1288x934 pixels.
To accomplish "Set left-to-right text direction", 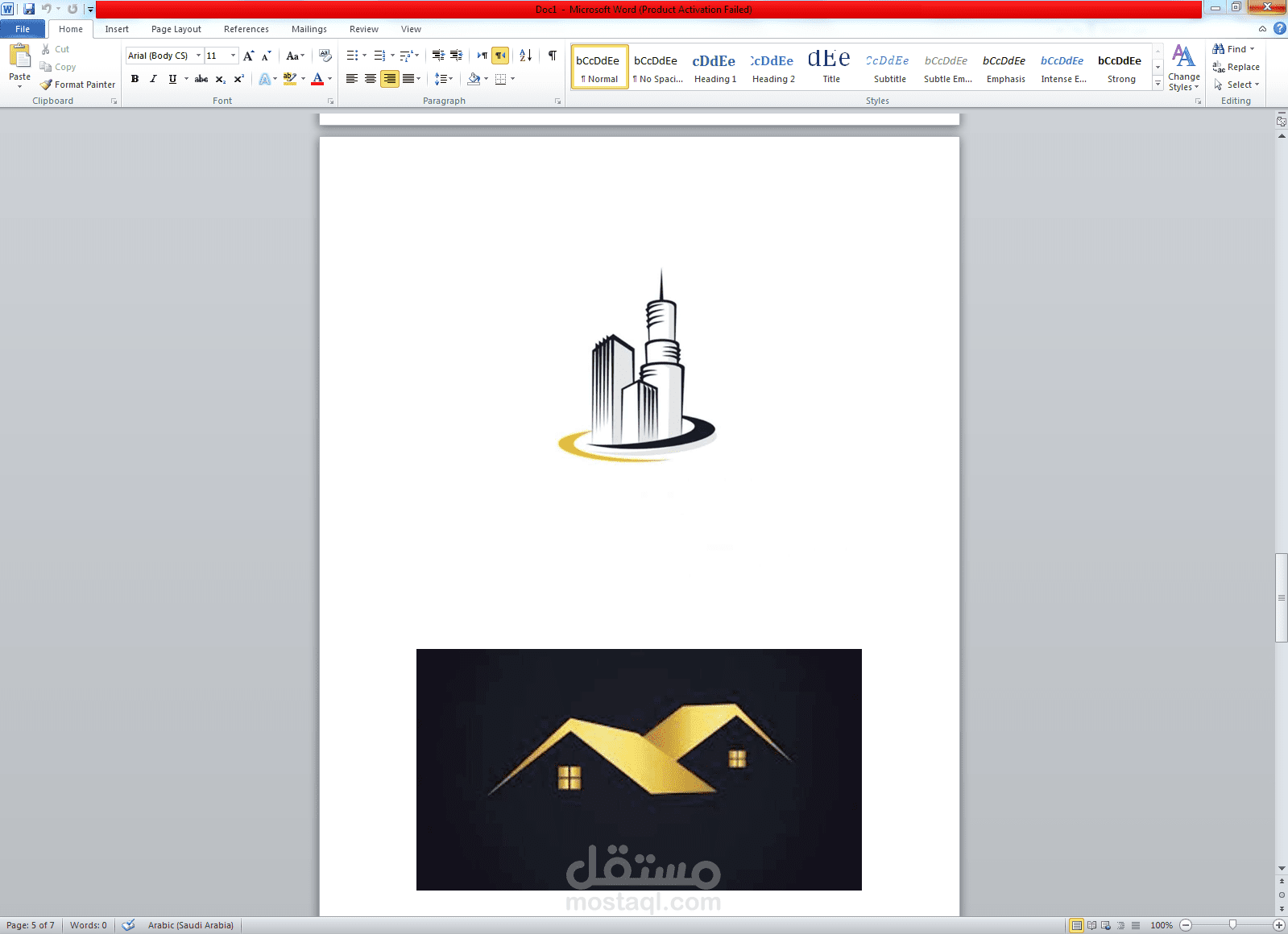I will 482,56.
